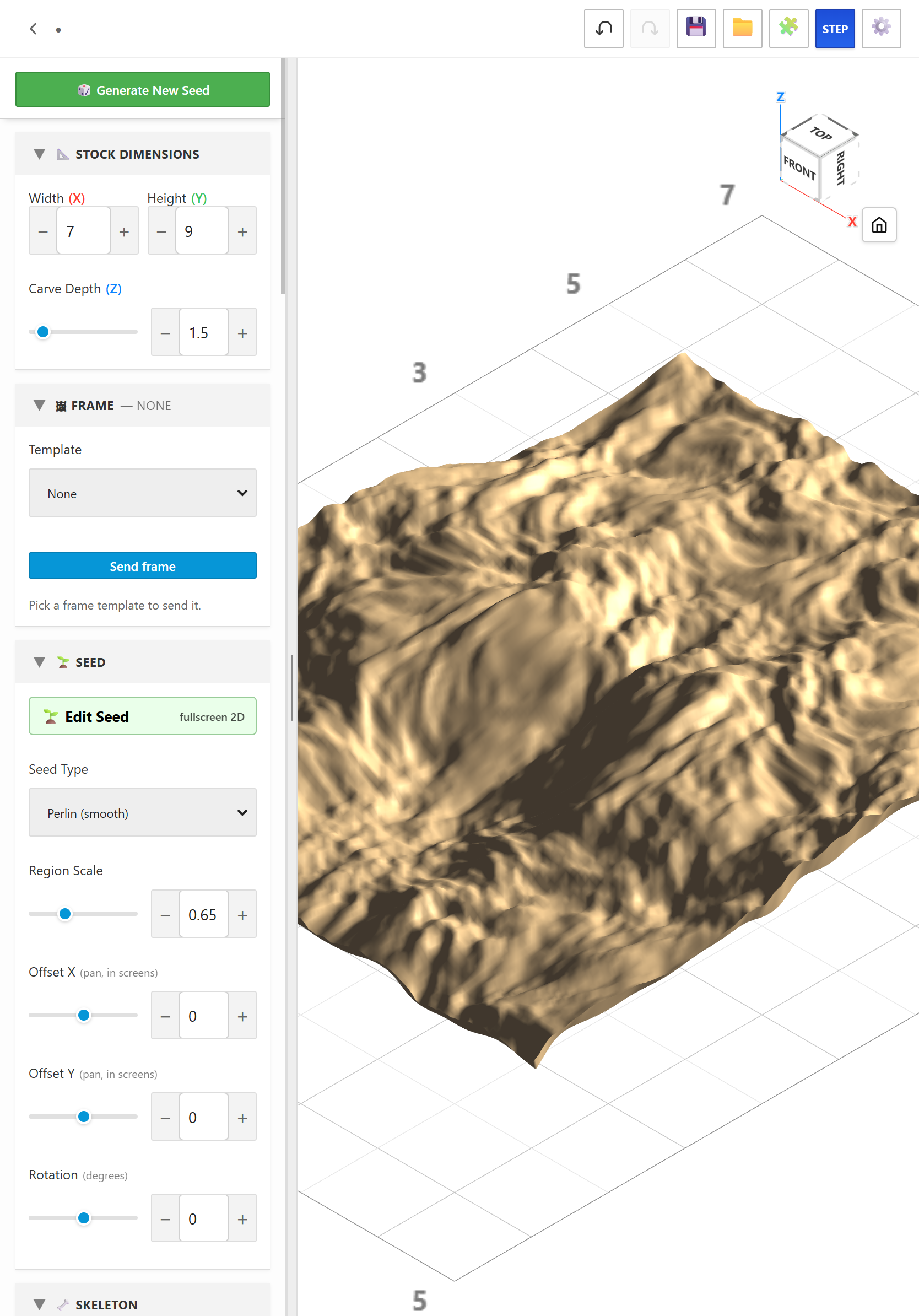Click the Region Scale slider handle
This screenshot has width=919, height=1316.
click(x=66, y=914)
